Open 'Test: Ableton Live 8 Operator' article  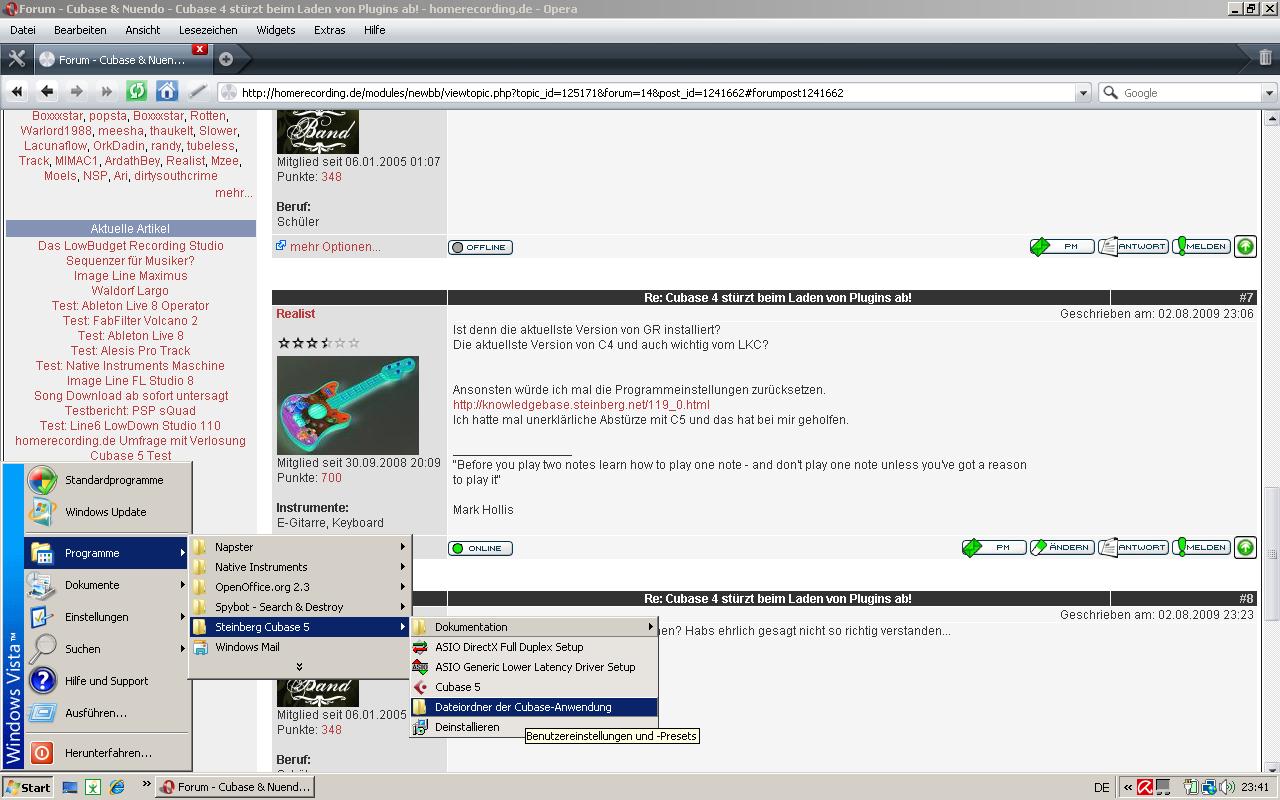pos(130,306)
